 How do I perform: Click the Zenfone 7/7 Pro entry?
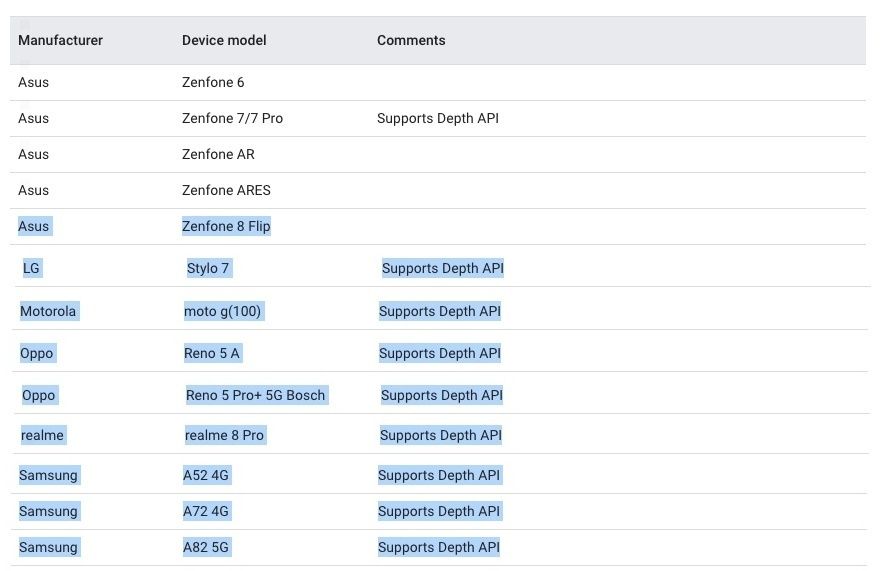pyautogui.click(x=232, y=118)
